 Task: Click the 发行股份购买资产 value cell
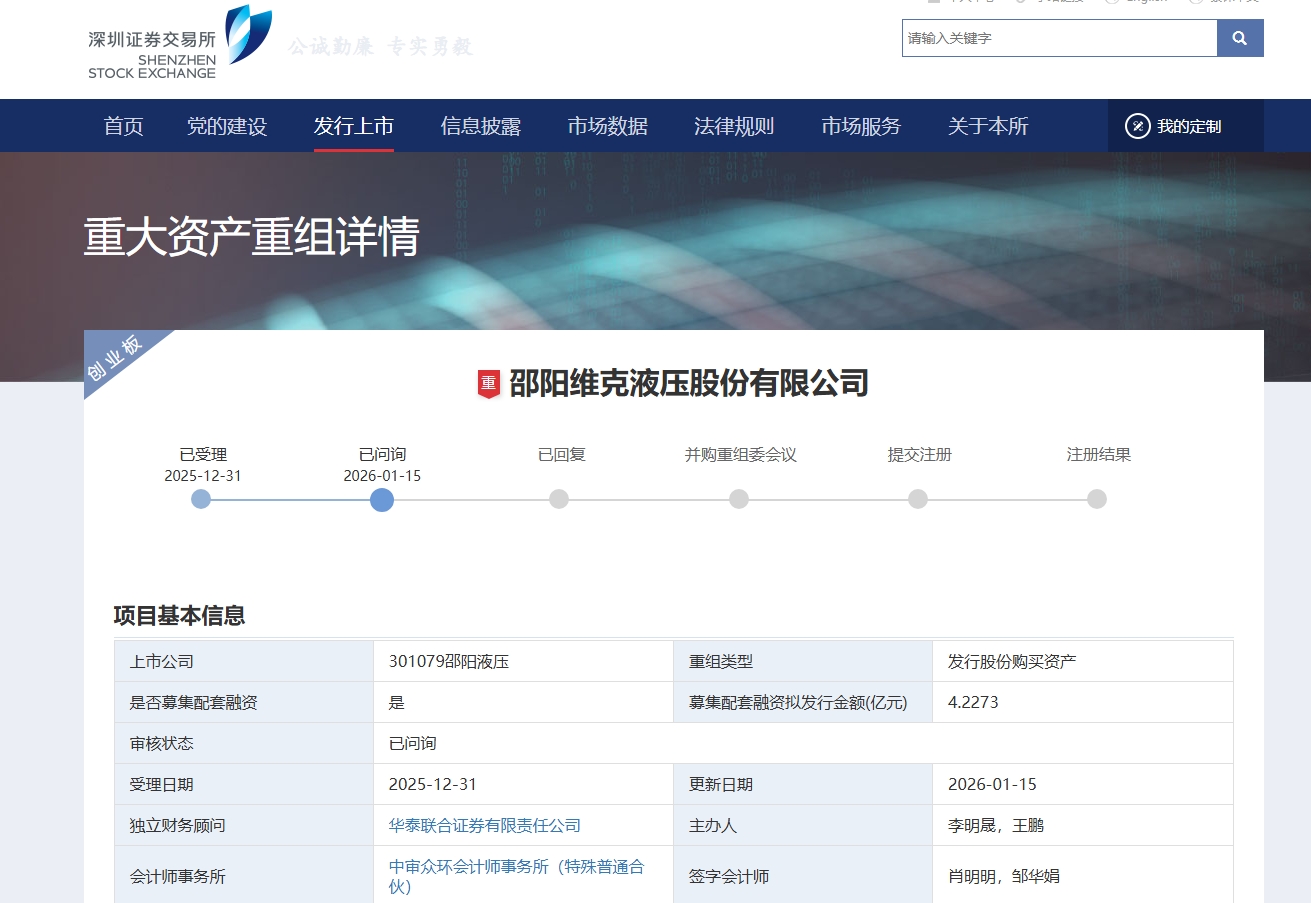point(1082,661)
